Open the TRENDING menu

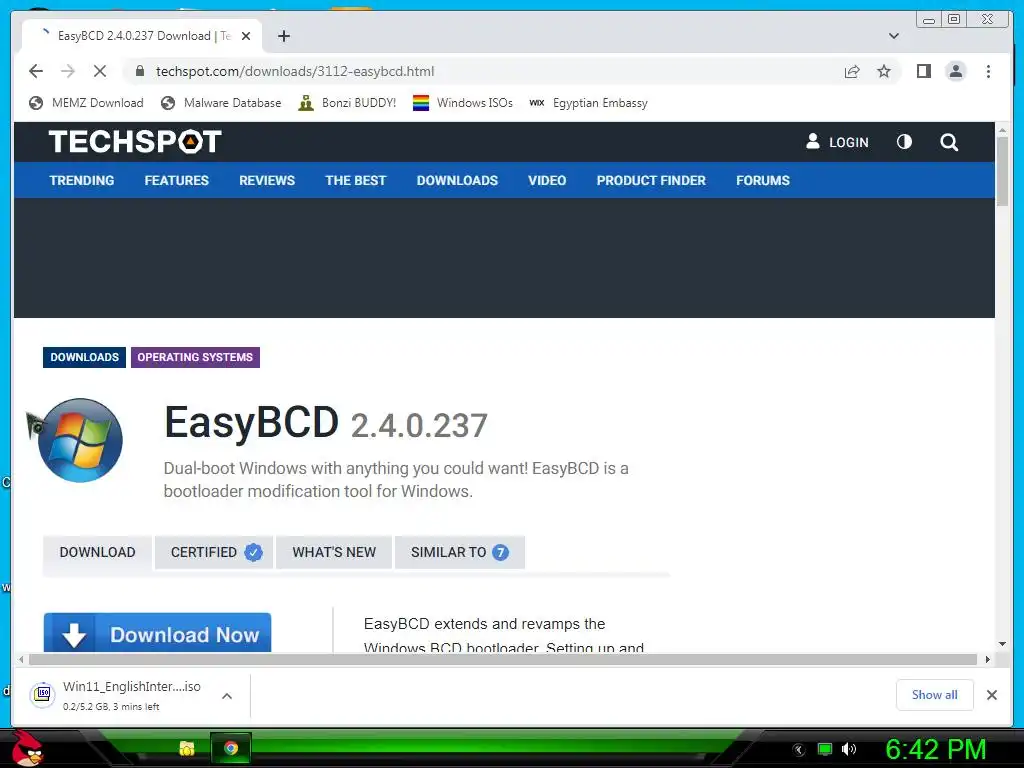click(82, 180)
